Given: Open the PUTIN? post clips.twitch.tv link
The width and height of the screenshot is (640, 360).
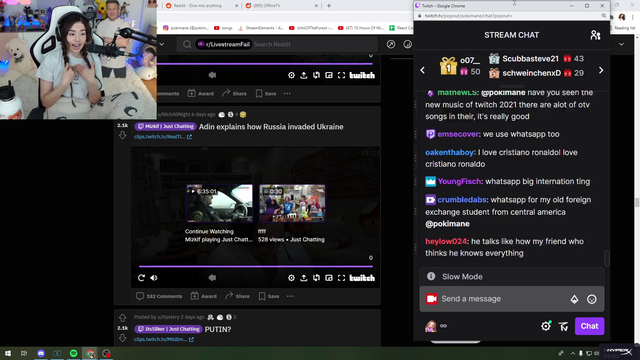Looking at the screenshot, I should (x=164, y=339).
